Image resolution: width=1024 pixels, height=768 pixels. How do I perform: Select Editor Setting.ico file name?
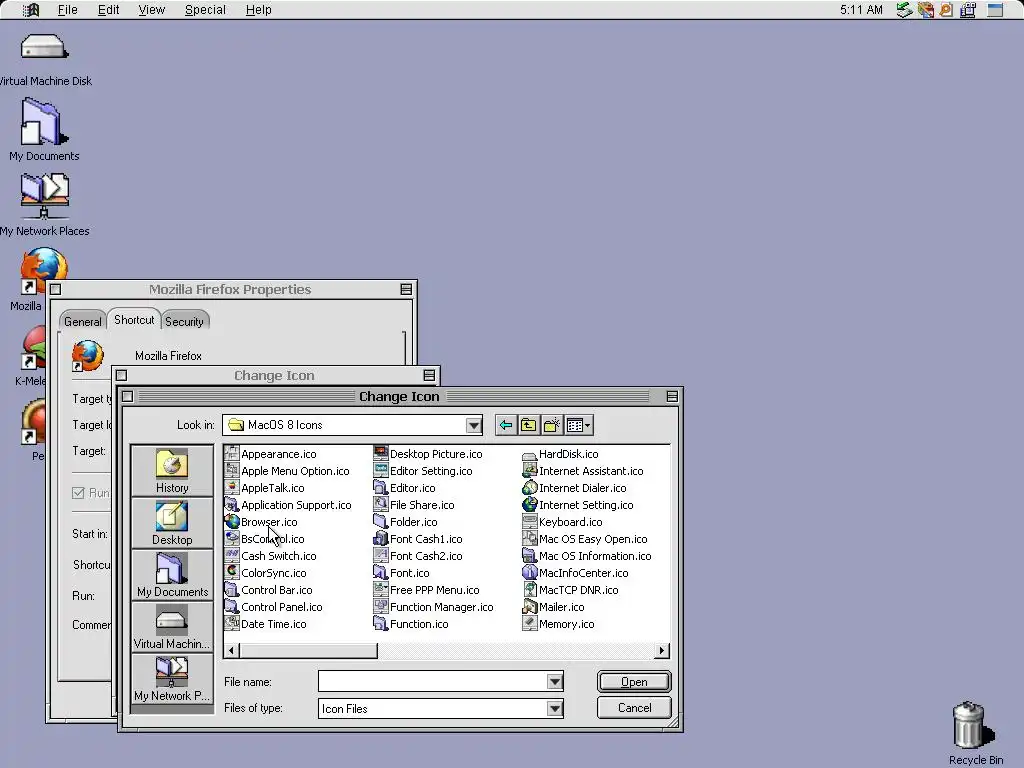tap(431, 471)
